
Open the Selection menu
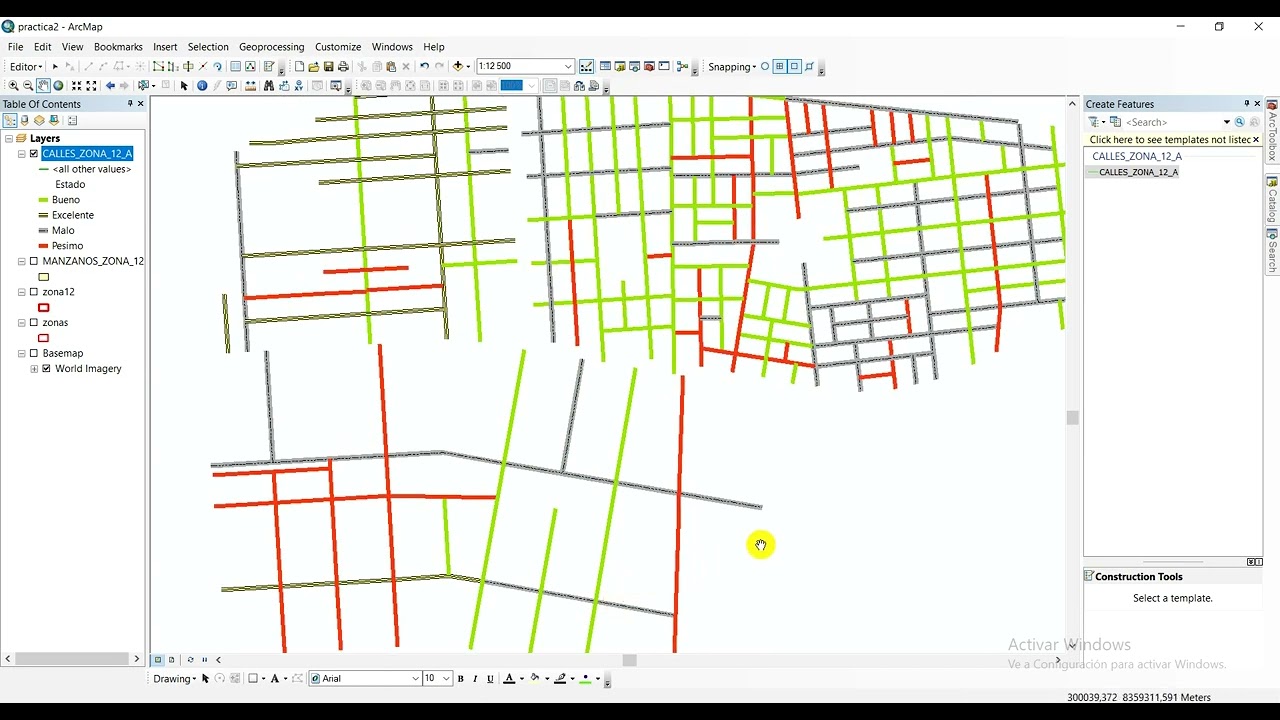[208, 47]
